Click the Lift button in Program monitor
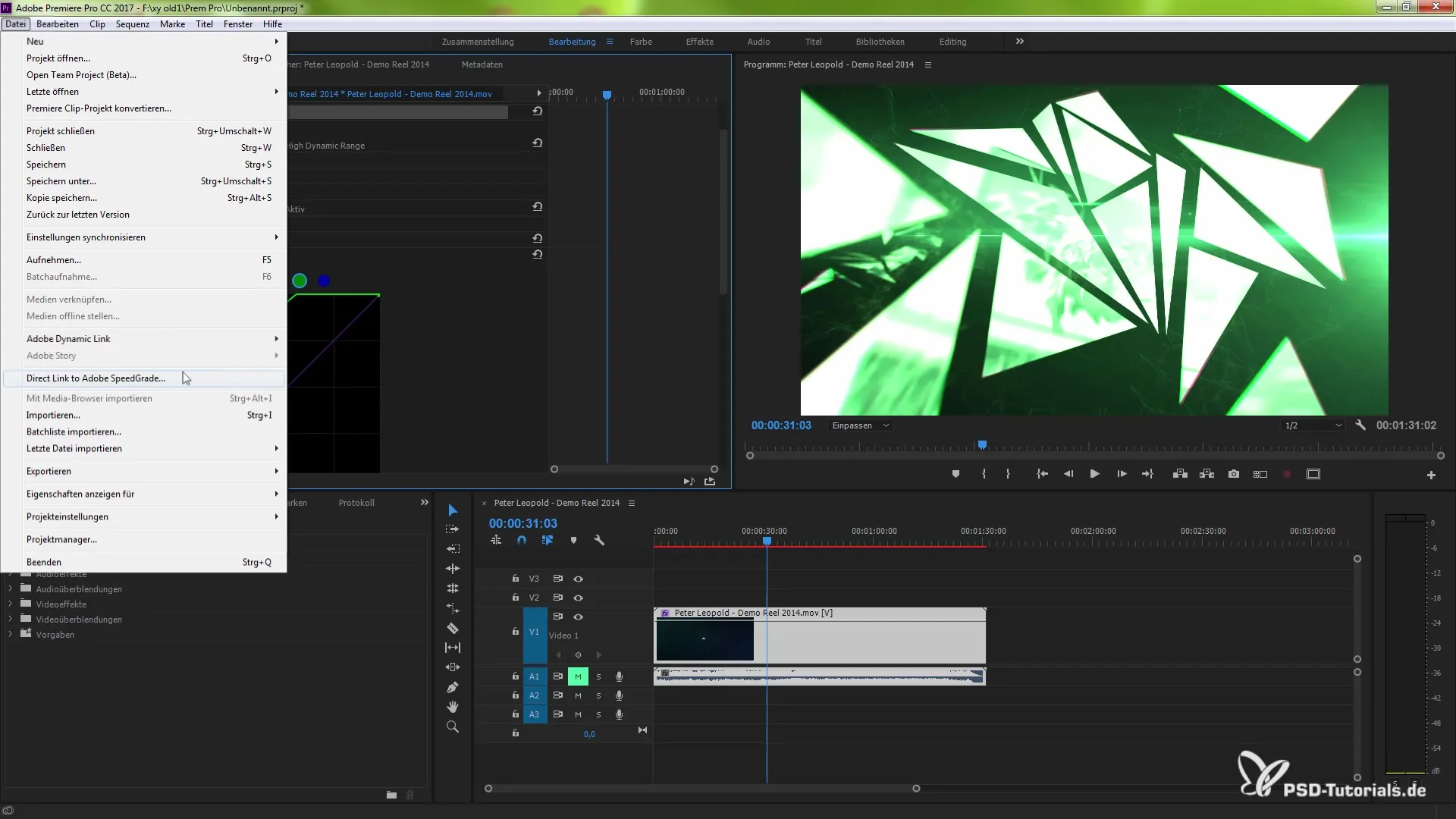Viewport: 1456px width, 819px height. (x=1180, y=474)
